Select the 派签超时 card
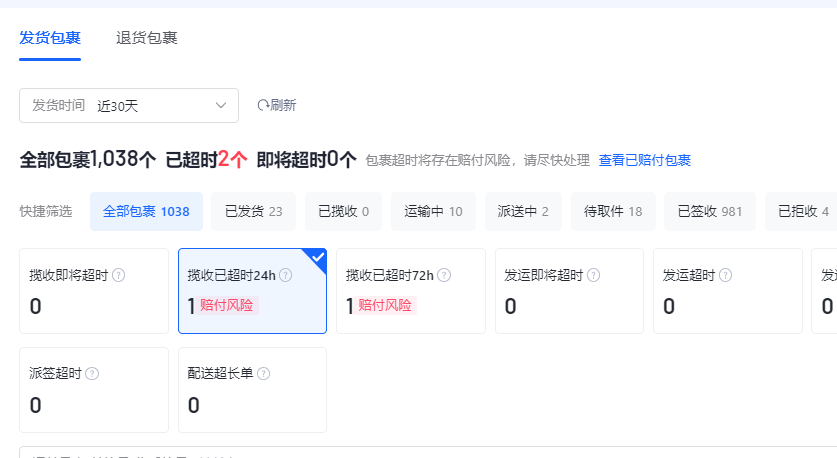837x458 pixels. tap(94, 390)
